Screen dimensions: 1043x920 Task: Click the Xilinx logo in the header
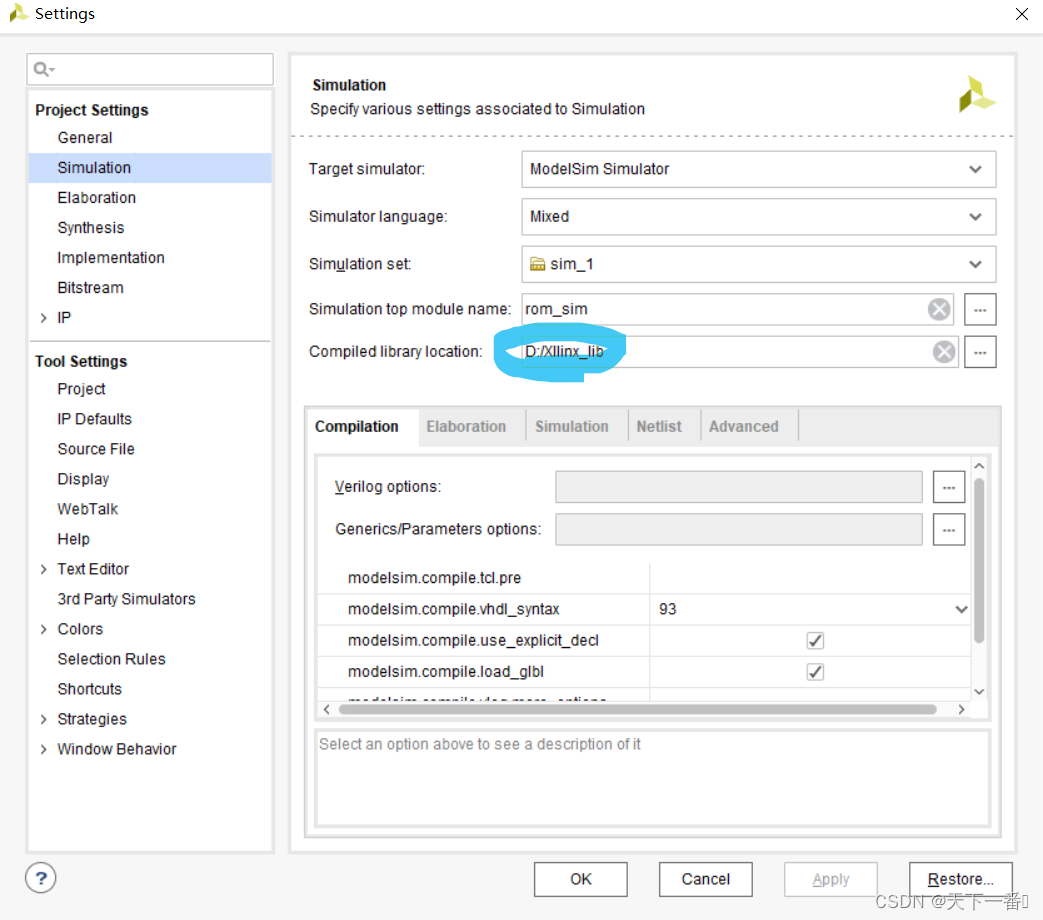point(976,94)
